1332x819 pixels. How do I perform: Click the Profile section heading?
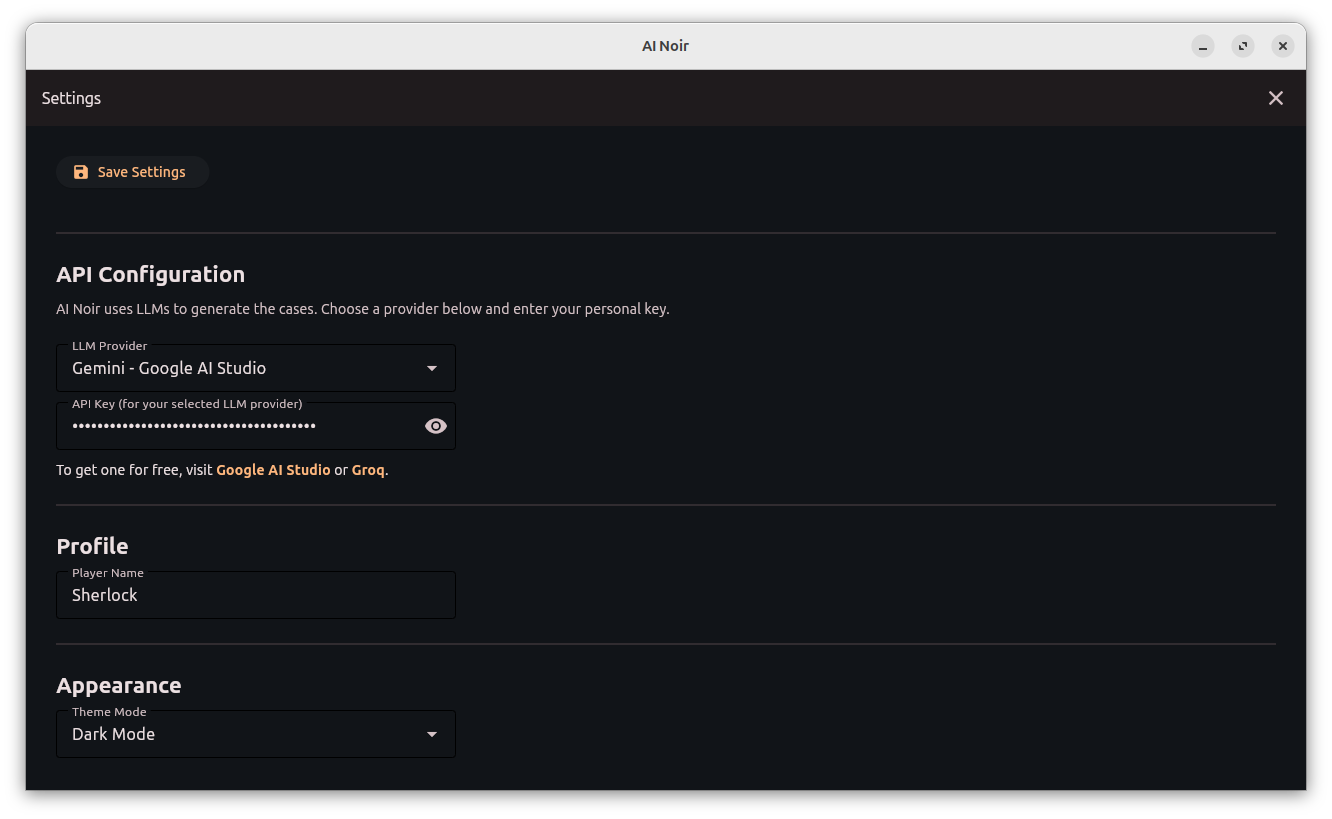click(92, 546)
